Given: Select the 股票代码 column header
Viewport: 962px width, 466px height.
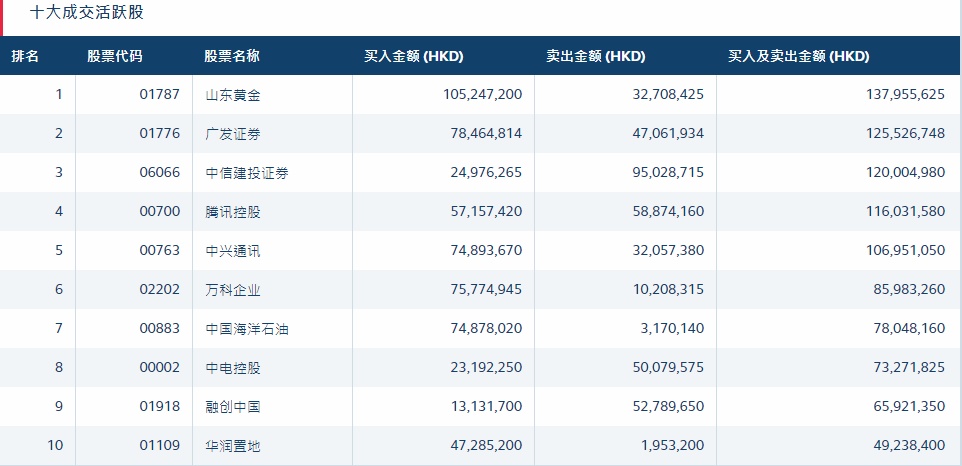Looking at the screenshot, I should point(115,56).
